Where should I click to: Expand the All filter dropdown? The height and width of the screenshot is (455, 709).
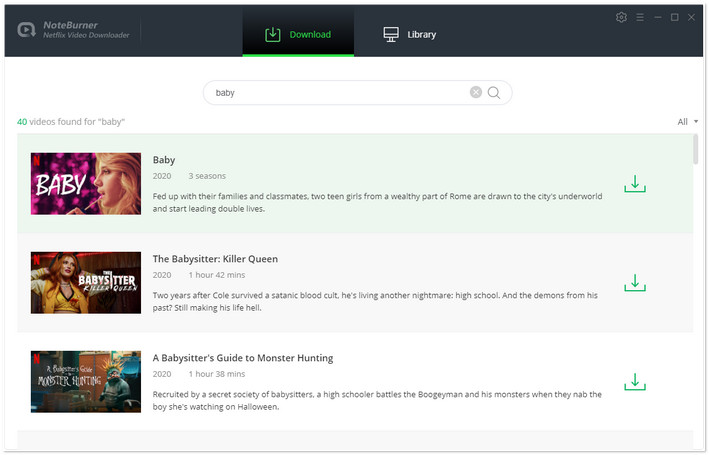tap(688, 122)
